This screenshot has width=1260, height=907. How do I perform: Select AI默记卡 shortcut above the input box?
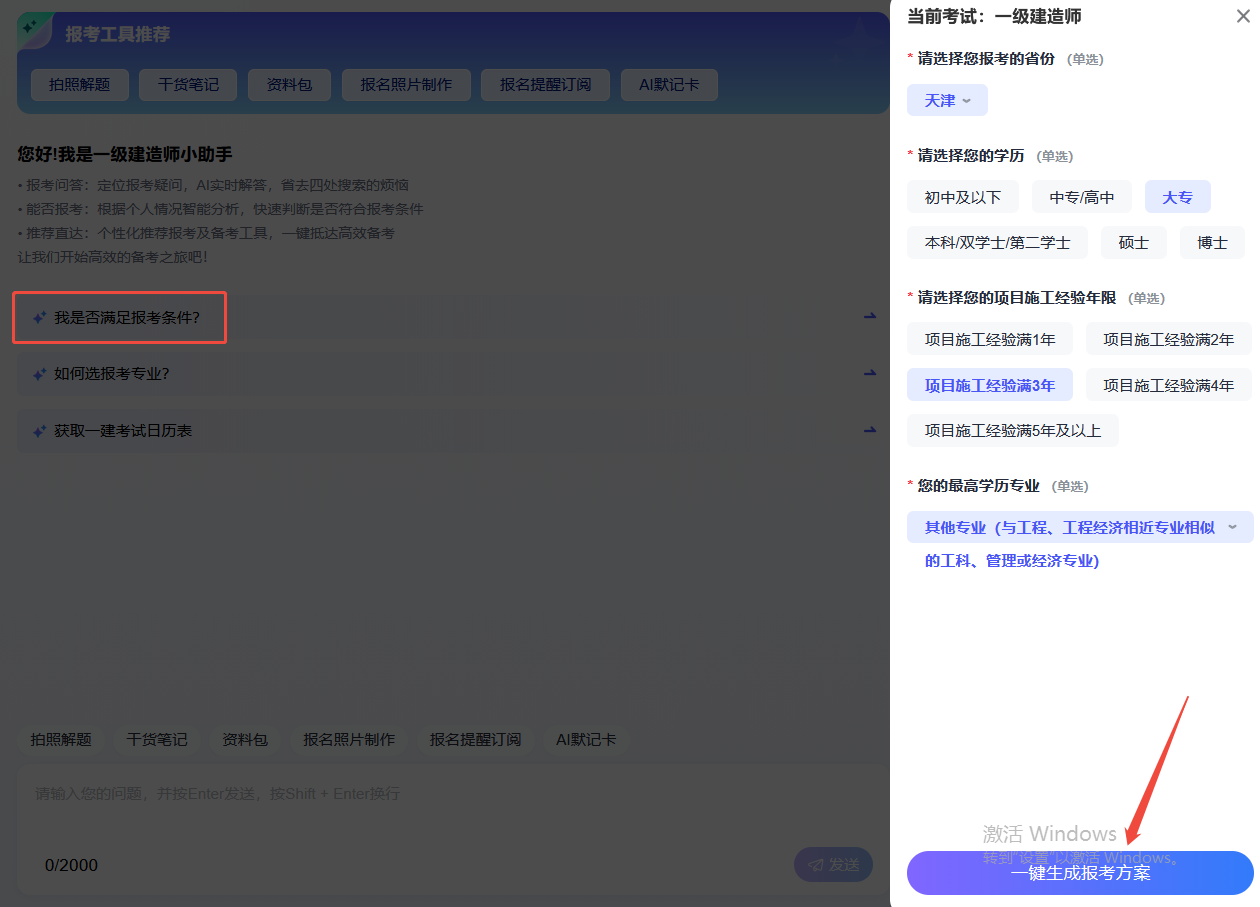coord(585,740)
